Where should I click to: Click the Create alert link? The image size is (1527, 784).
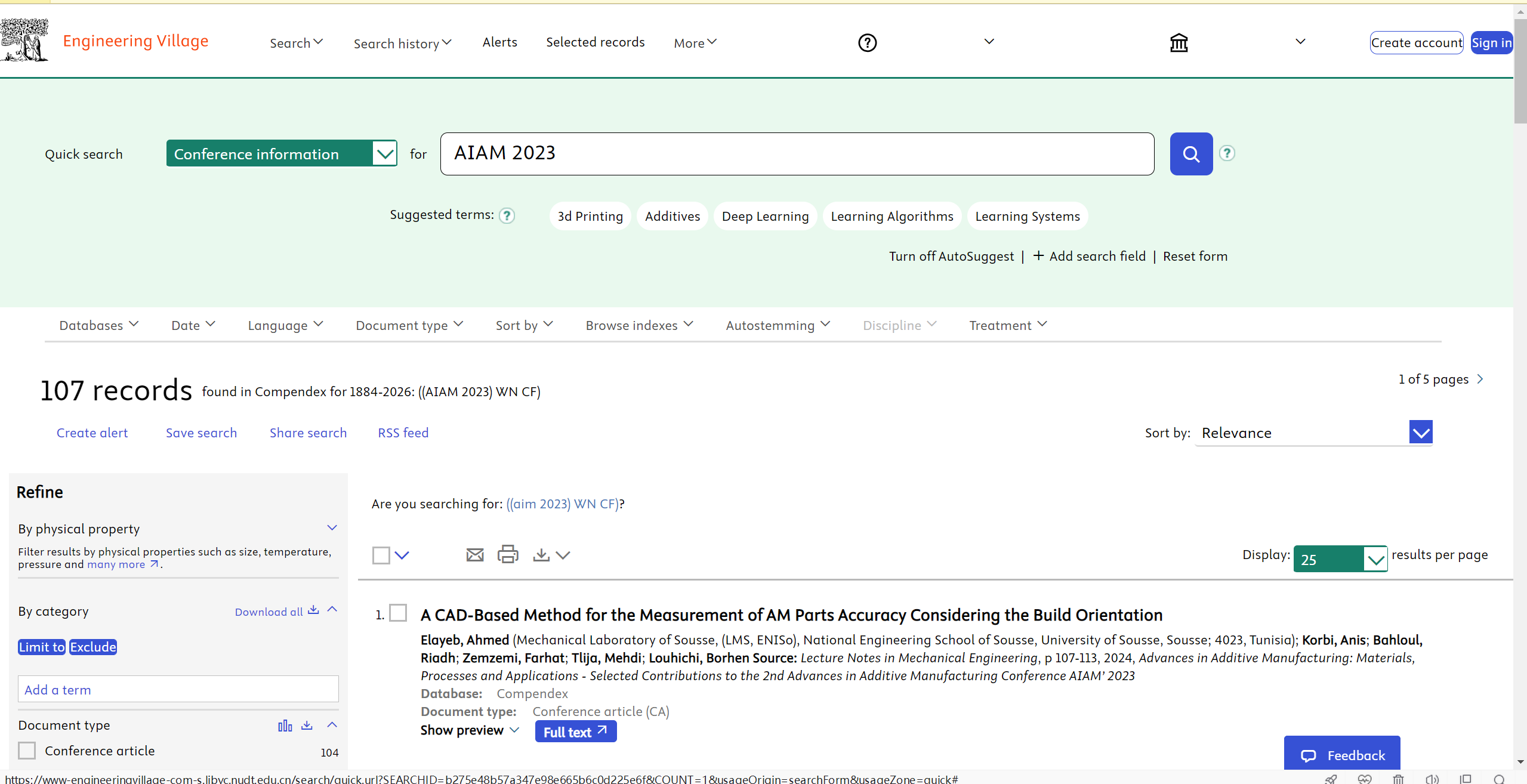coord(92,433)
